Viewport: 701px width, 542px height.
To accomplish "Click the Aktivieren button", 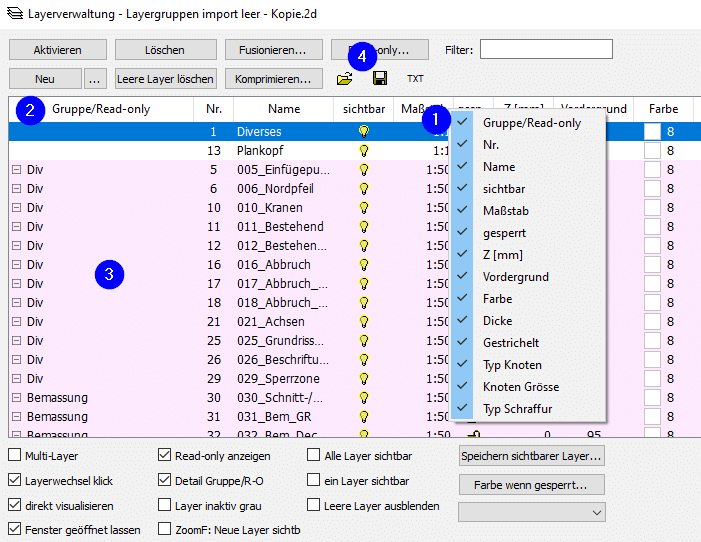I will [58, 50].
